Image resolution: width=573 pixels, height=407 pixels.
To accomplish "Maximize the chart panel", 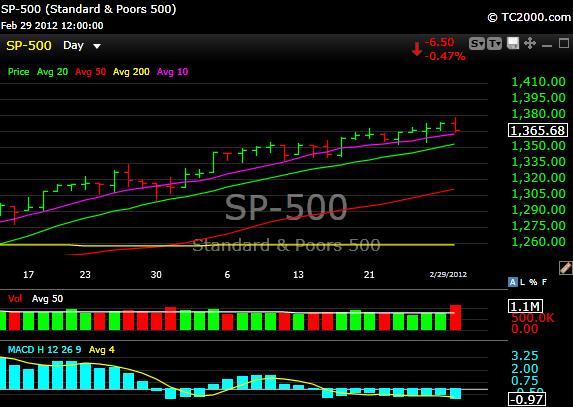I will pyautogui.click(x=564, y=43).
